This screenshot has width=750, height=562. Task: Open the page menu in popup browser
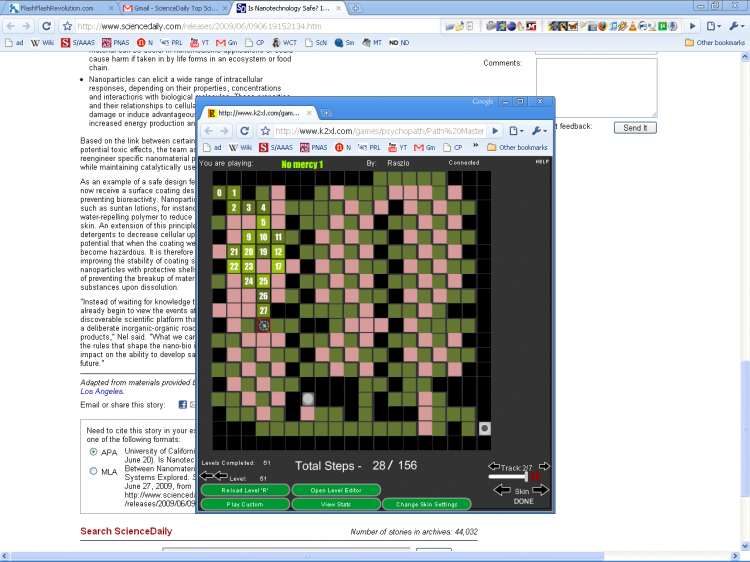pyautogui.click(x=515, y=131)
